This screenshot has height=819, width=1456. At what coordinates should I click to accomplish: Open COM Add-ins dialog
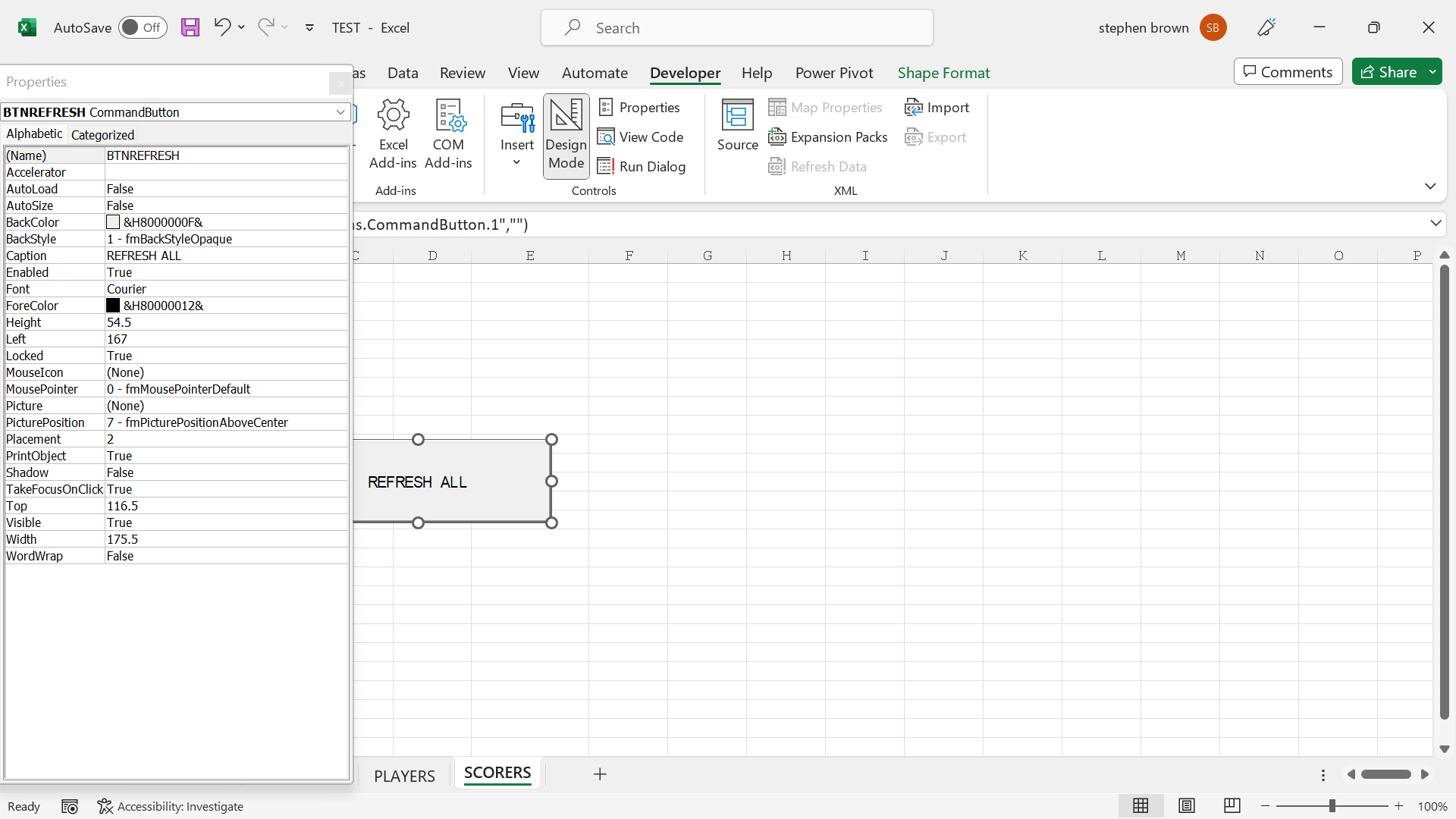coord(448,133)
